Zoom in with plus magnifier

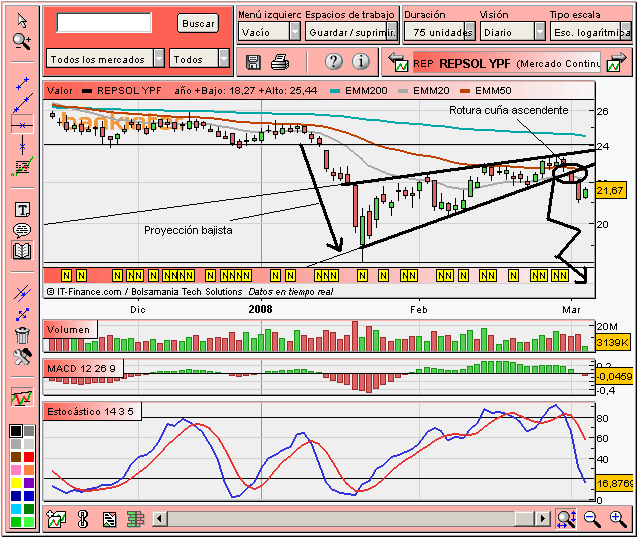pyautogui.click(x=618, y=519)
